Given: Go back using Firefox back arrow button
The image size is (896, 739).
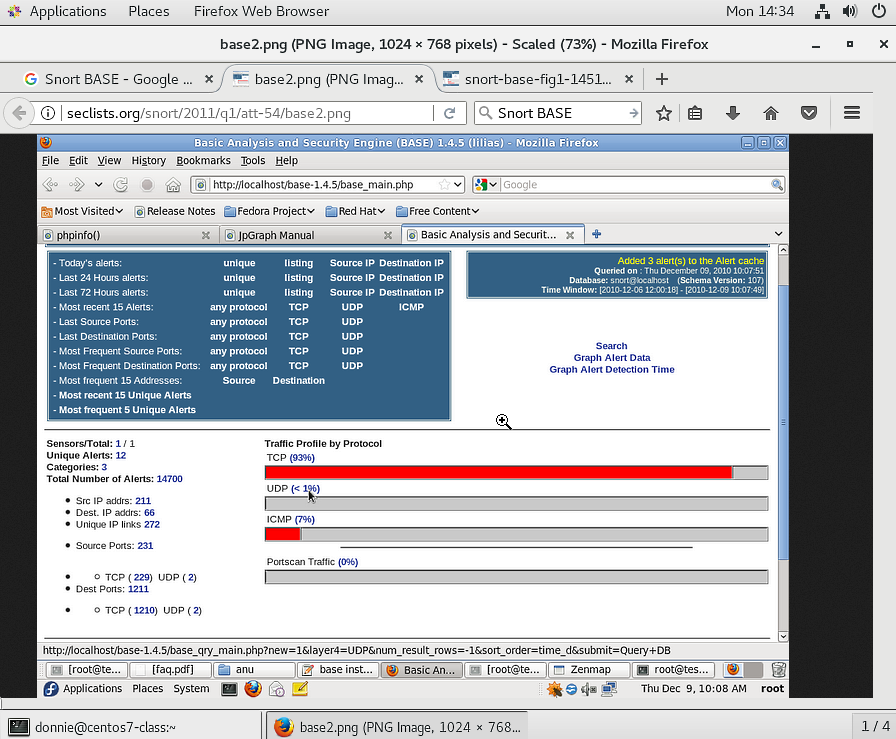Looking at the screenshot, I should [x=19, y=113].
